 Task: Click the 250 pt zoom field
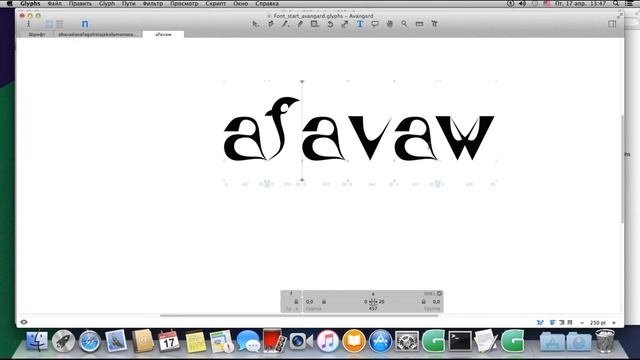coord(598,323)
